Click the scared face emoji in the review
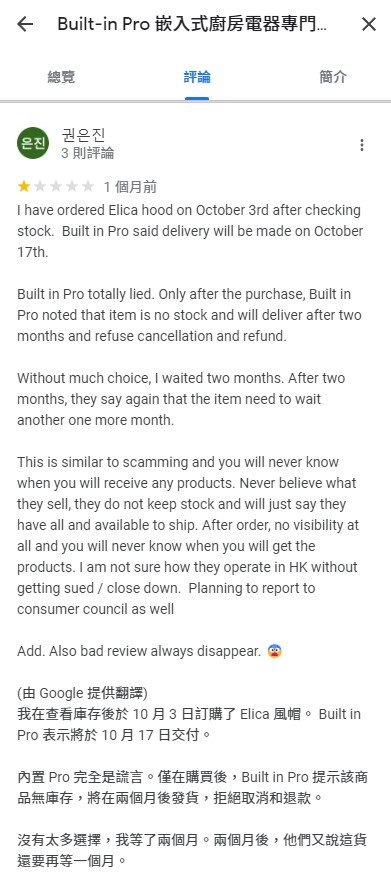391x882 pixels. click(x=275, y=652)
